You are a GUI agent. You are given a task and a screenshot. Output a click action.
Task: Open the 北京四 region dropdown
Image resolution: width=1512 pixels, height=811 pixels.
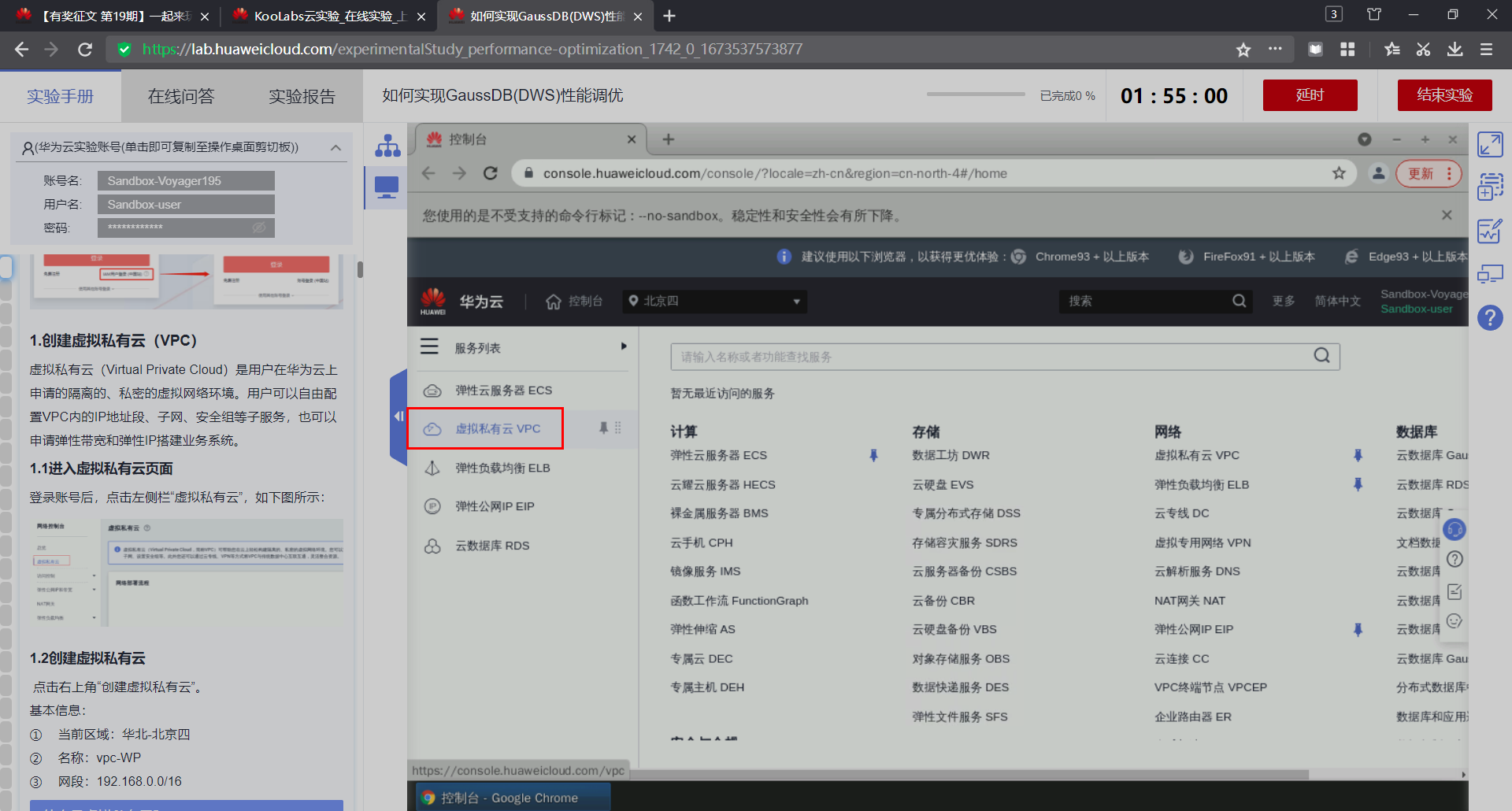coord(714,301)
